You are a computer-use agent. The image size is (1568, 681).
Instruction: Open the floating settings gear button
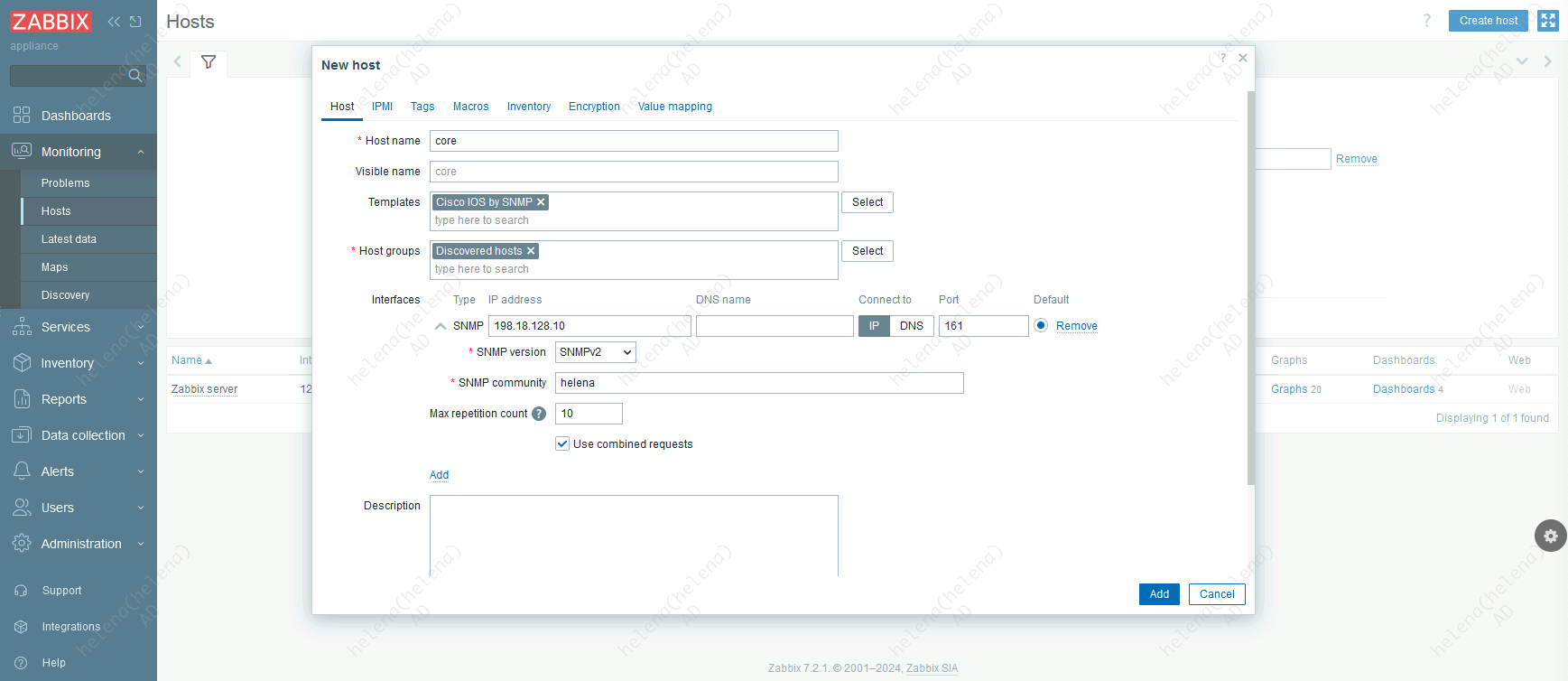[x=1550, y=536]
